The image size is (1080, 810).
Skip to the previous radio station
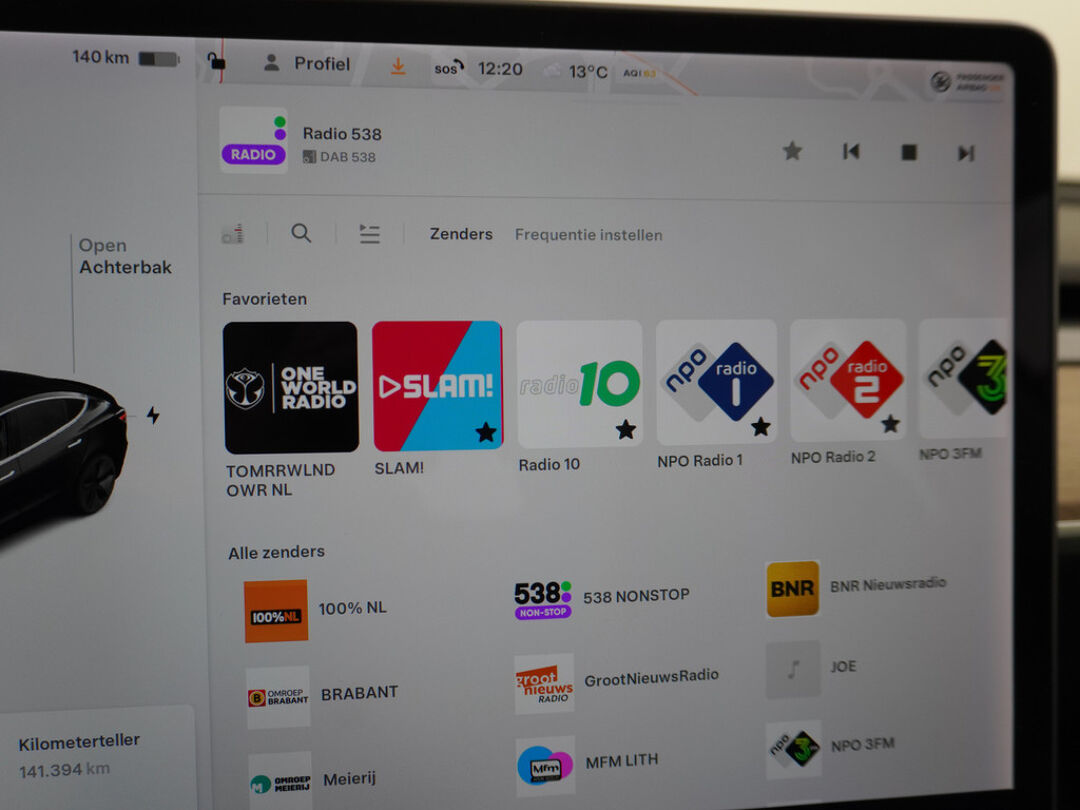tap(851, 152)
